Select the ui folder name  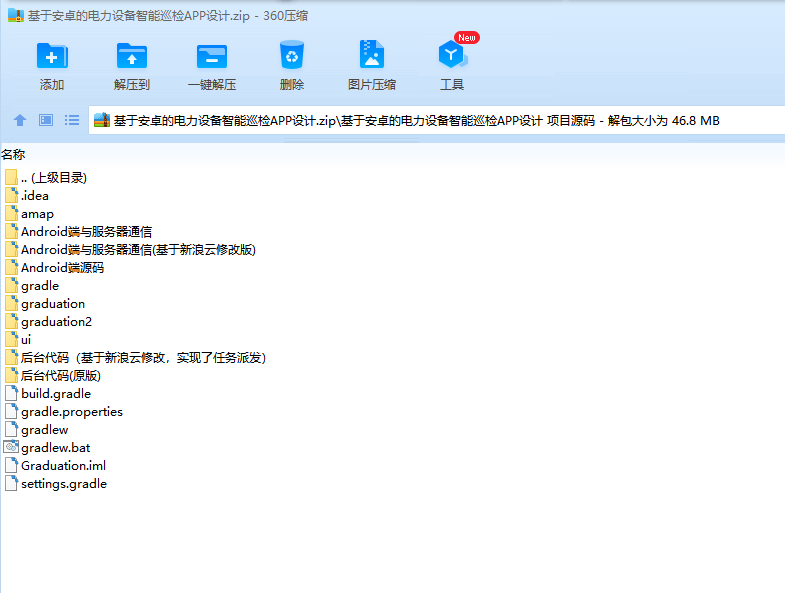click(26, 340)
